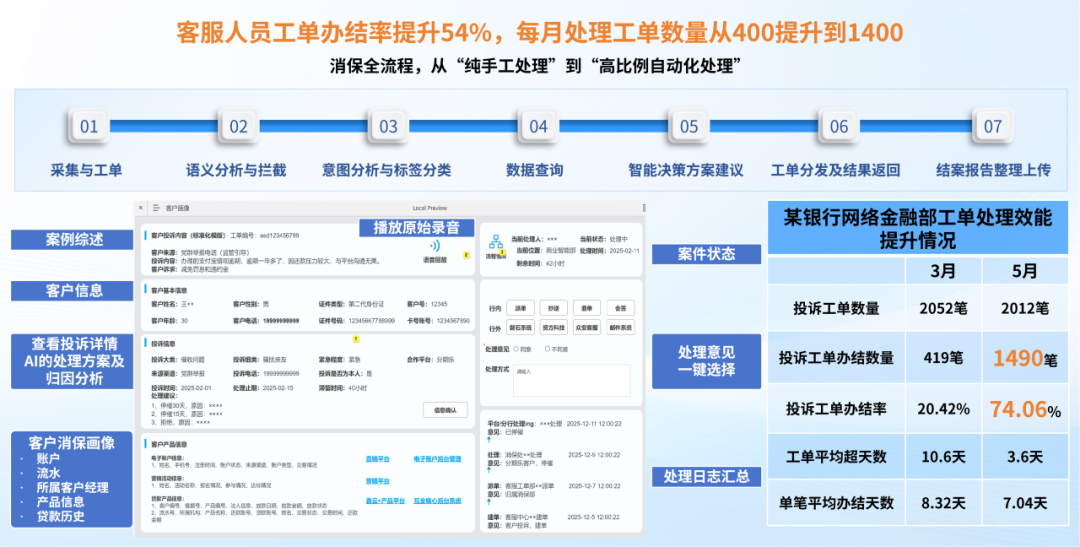Select step tile 06
This screenshot has height=547, width=1080.
[839, 127]
